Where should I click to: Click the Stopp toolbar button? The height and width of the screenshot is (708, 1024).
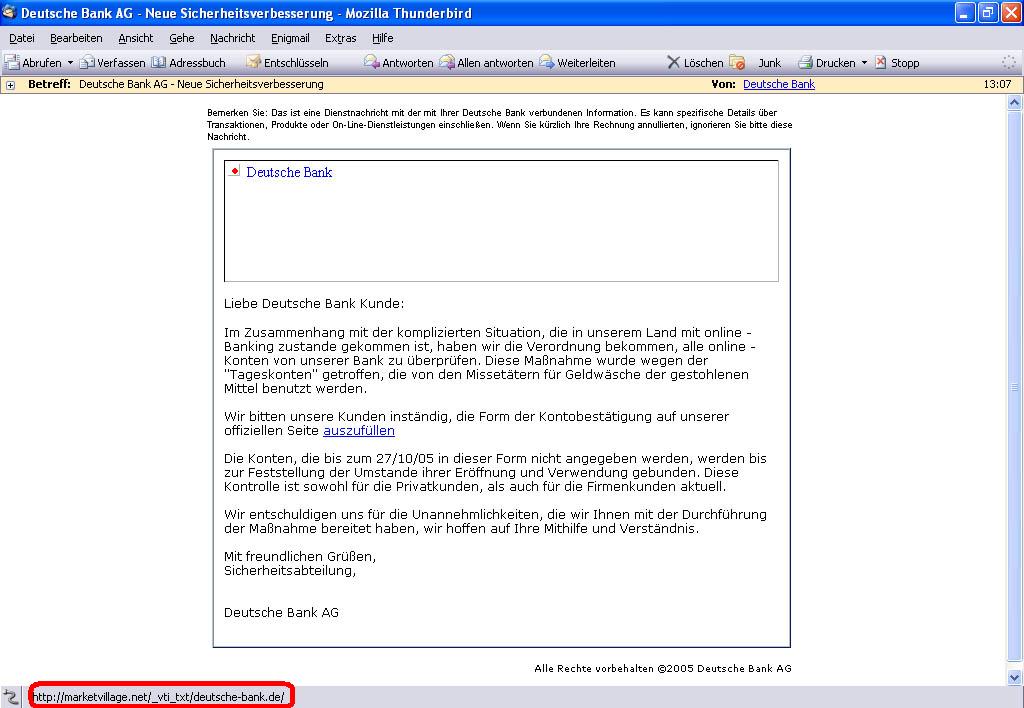click(897, 63)
